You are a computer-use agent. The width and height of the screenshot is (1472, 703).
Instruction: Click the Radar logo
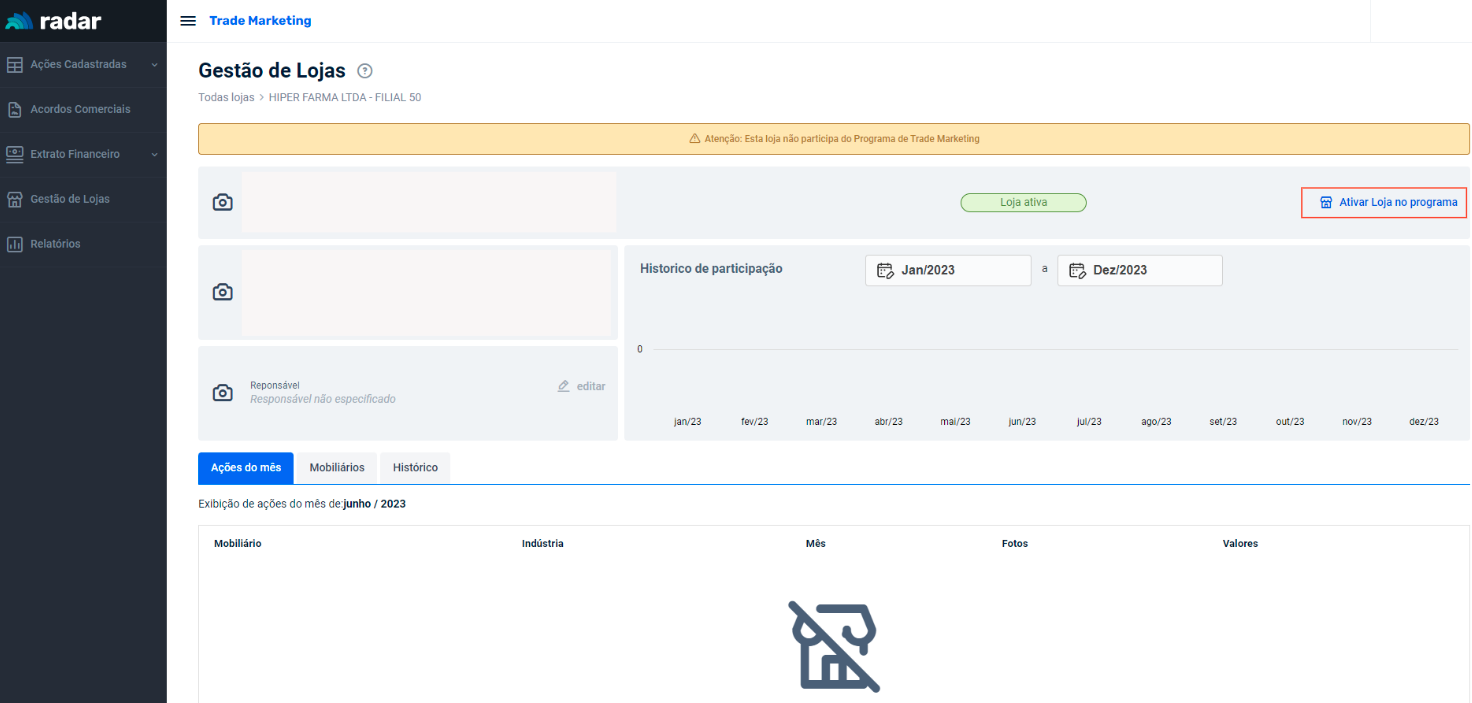(54, 21)
